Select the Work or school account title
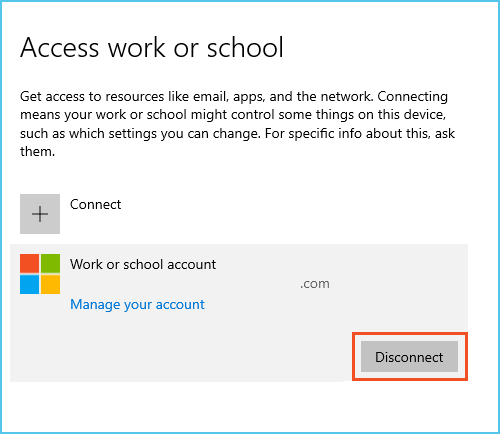Viewport: 500px width, 434px height. [143, 265]
